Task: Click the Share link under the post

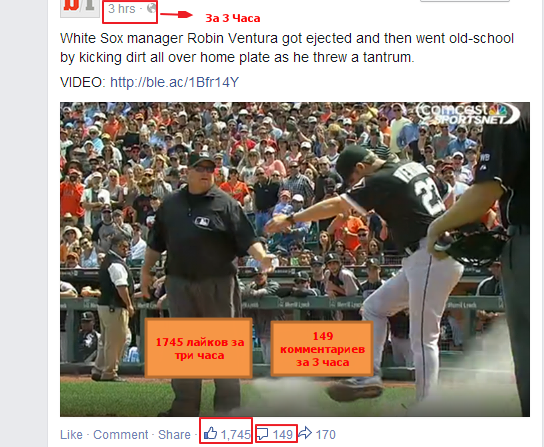Action: click(x=174, y=435)
